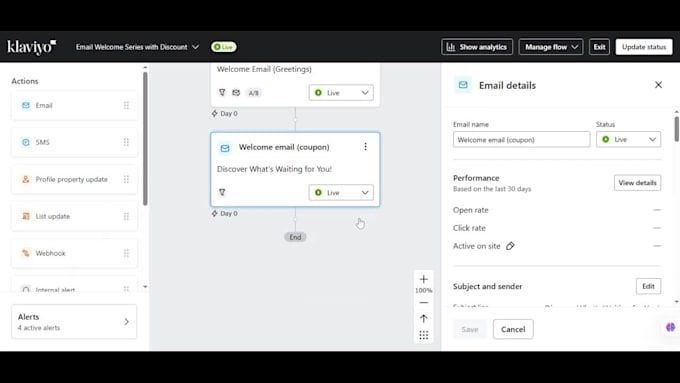Click the Active on site edit pencil icon
Image resolution: width=680 pixels, height=383 pixels.
click(510, 246)
